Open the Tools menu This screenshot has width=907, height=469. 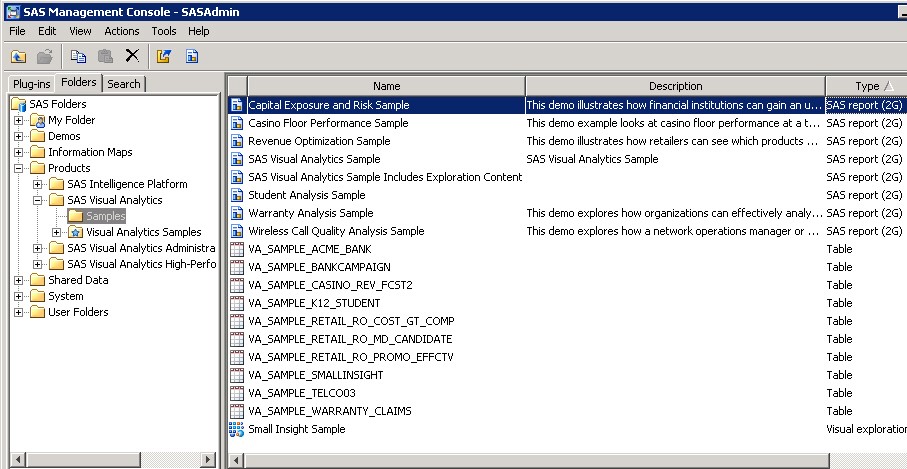click(164, 31)
